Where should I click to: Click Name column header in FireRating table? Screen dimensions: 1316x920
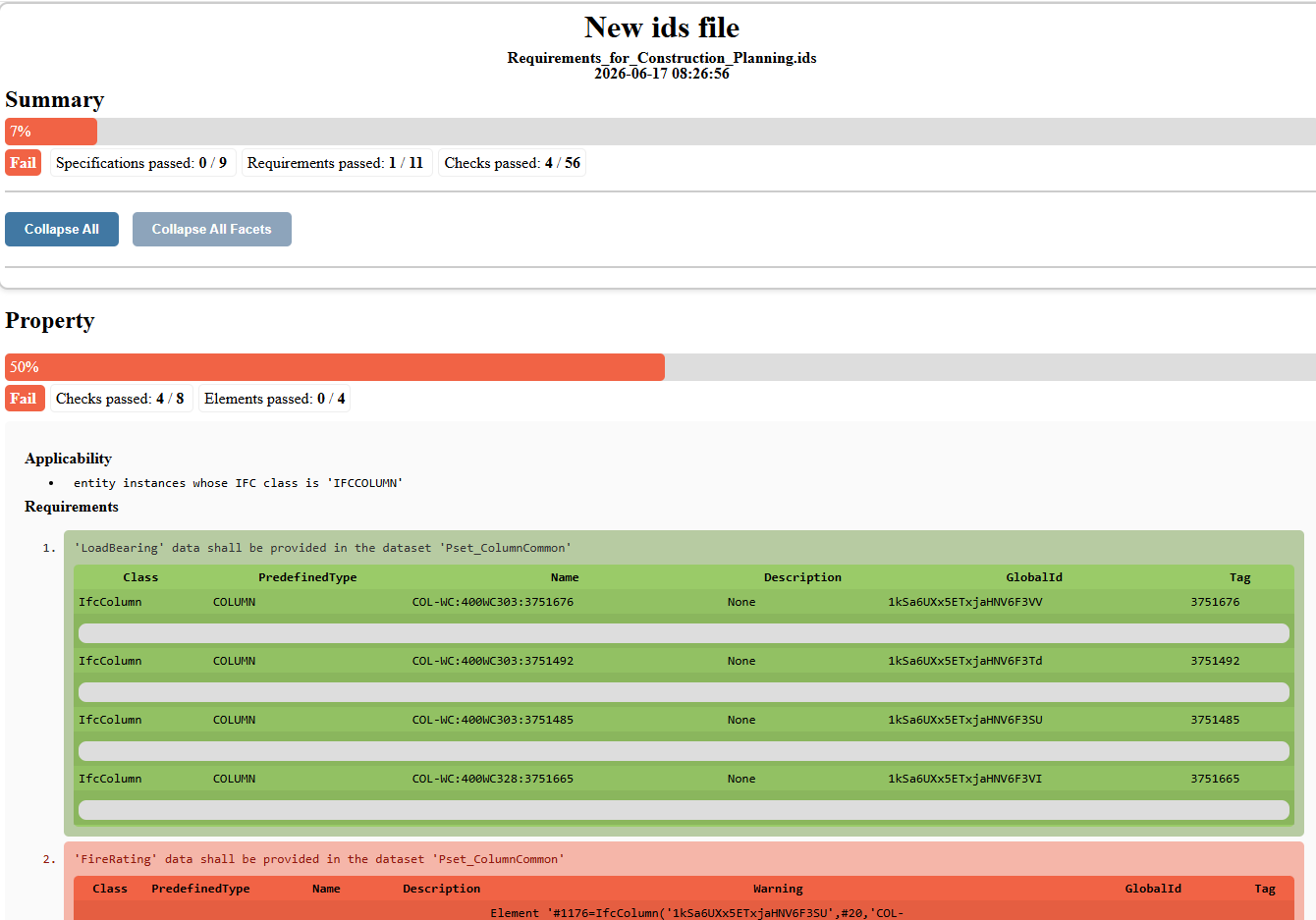pos(326,889)
